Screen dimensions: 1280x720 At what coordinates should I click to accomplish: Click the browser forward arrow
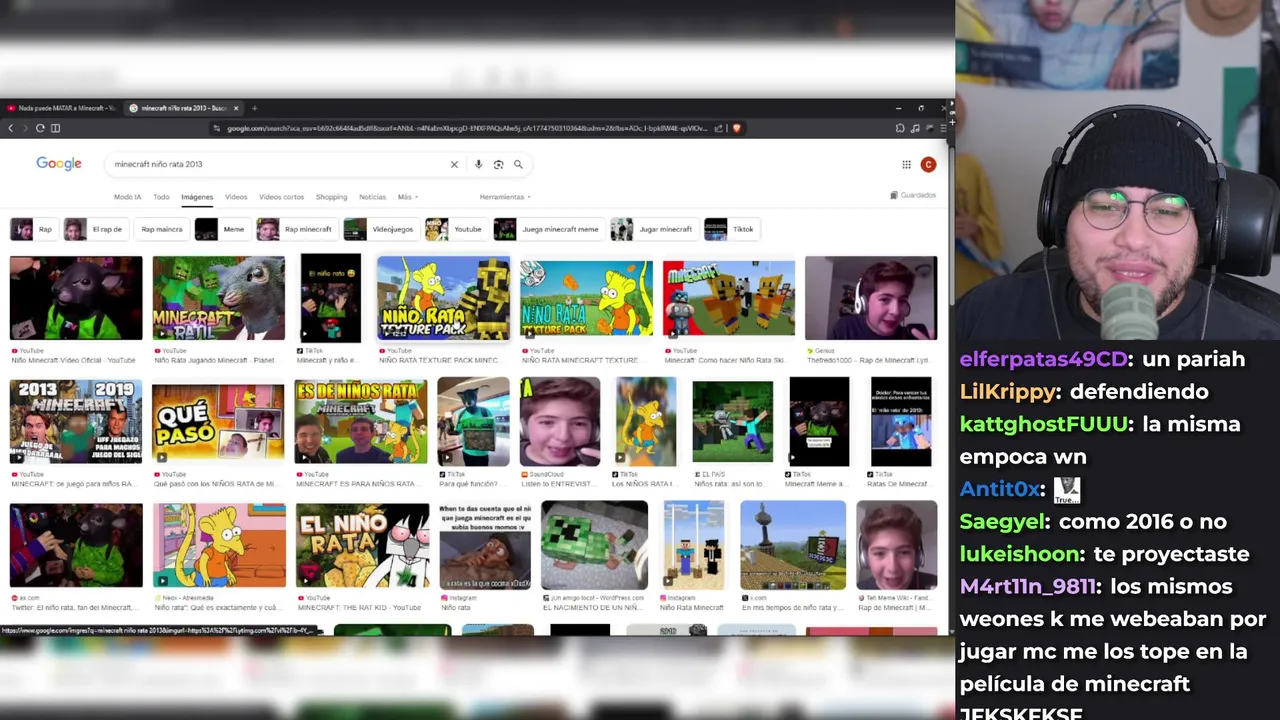point(25,128)
